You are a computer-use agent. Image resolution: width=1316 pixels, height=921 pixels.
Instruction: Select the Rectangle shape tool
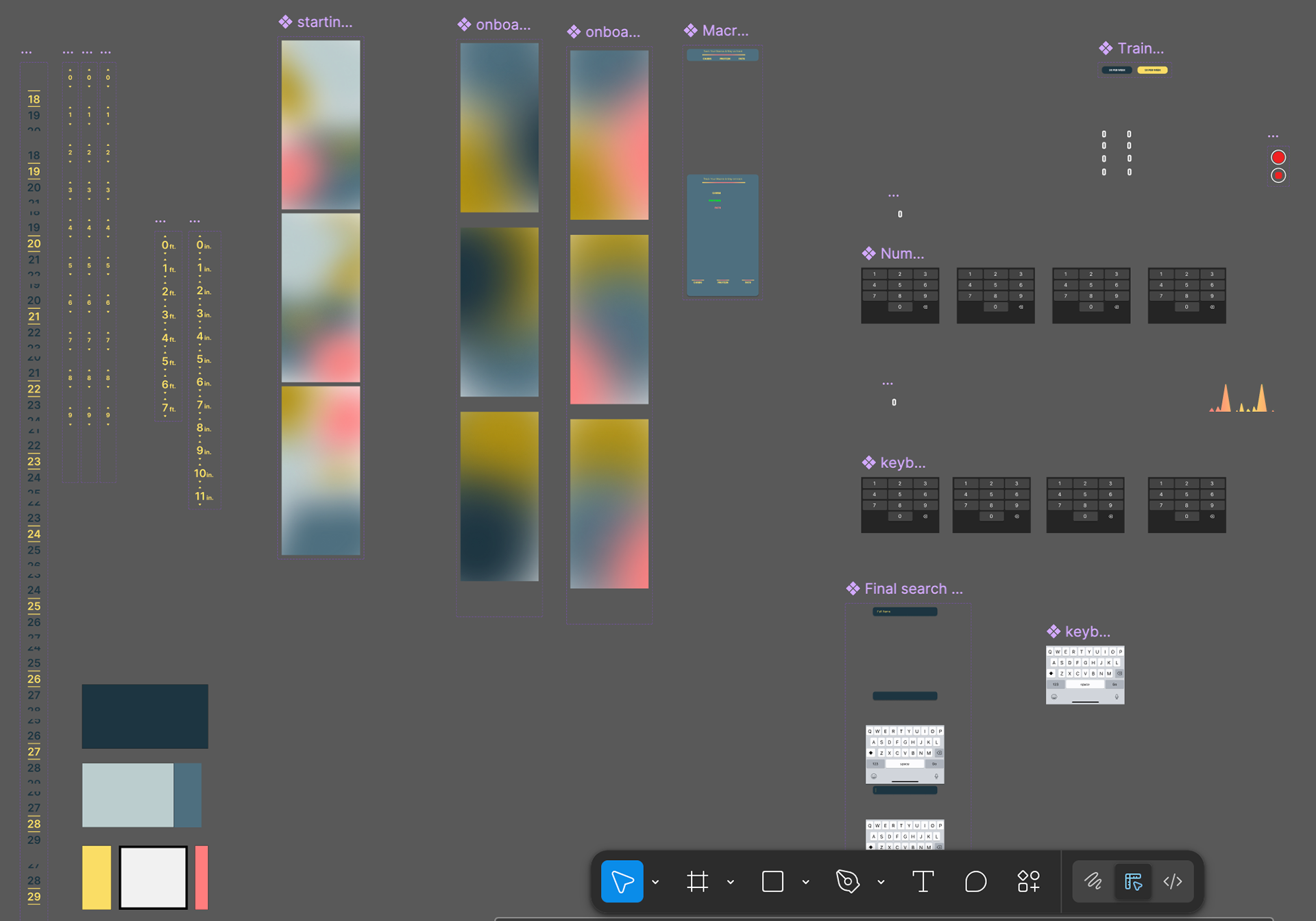click(x=772, y=881)
